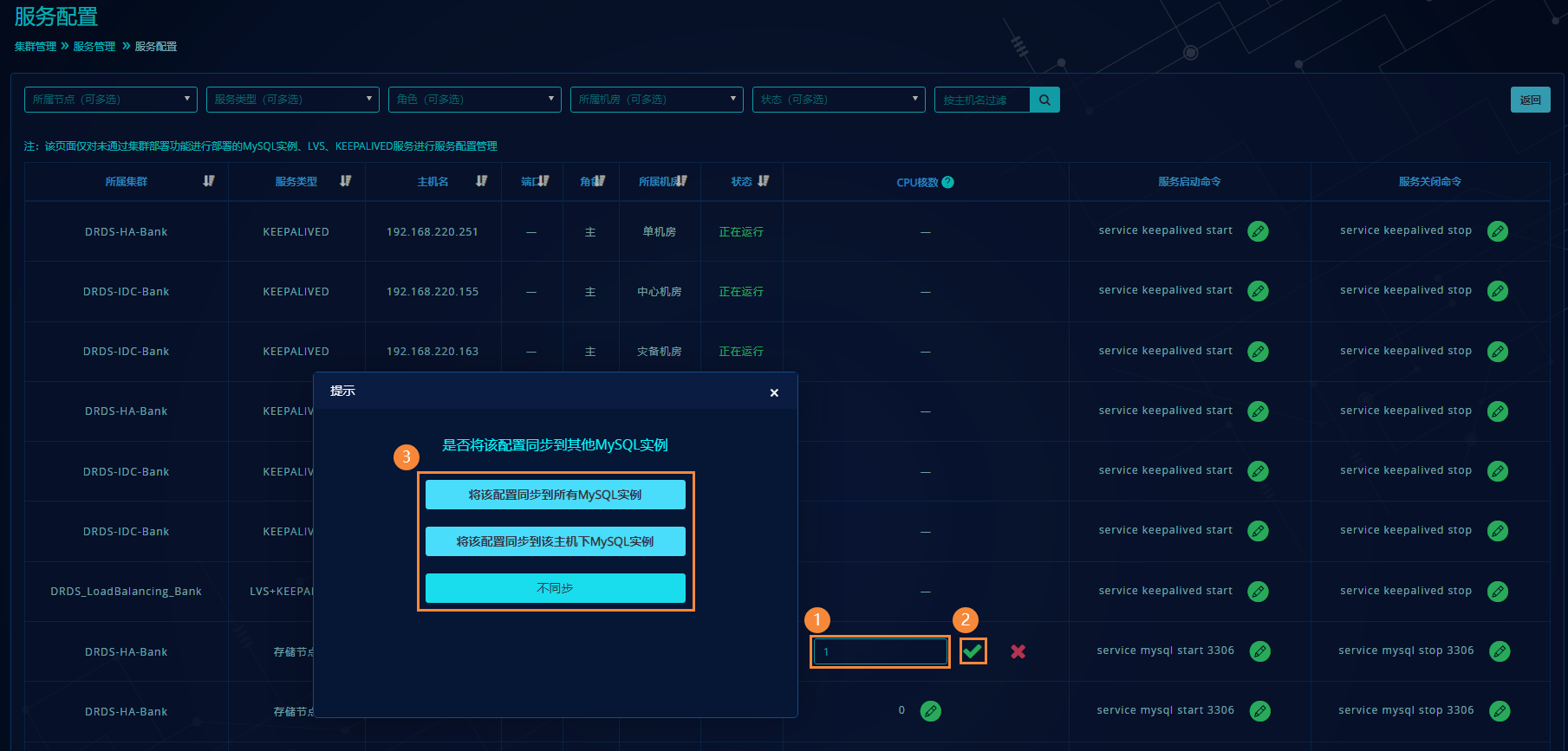Screen dimensions: 1568x751
Task: Edit mysql start command beside CPU input row
Action: (x=1260, y=651)
